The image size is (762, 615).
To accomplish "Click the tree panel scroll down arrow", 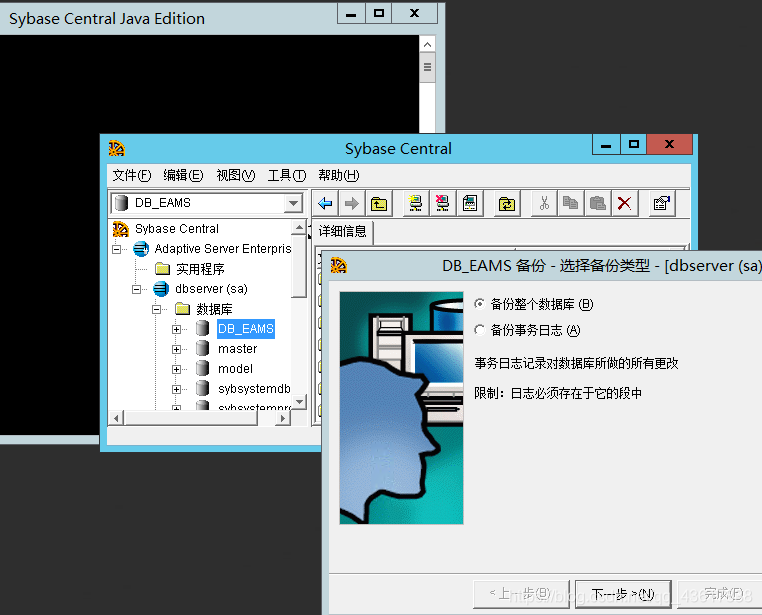I will pos(299,401).
